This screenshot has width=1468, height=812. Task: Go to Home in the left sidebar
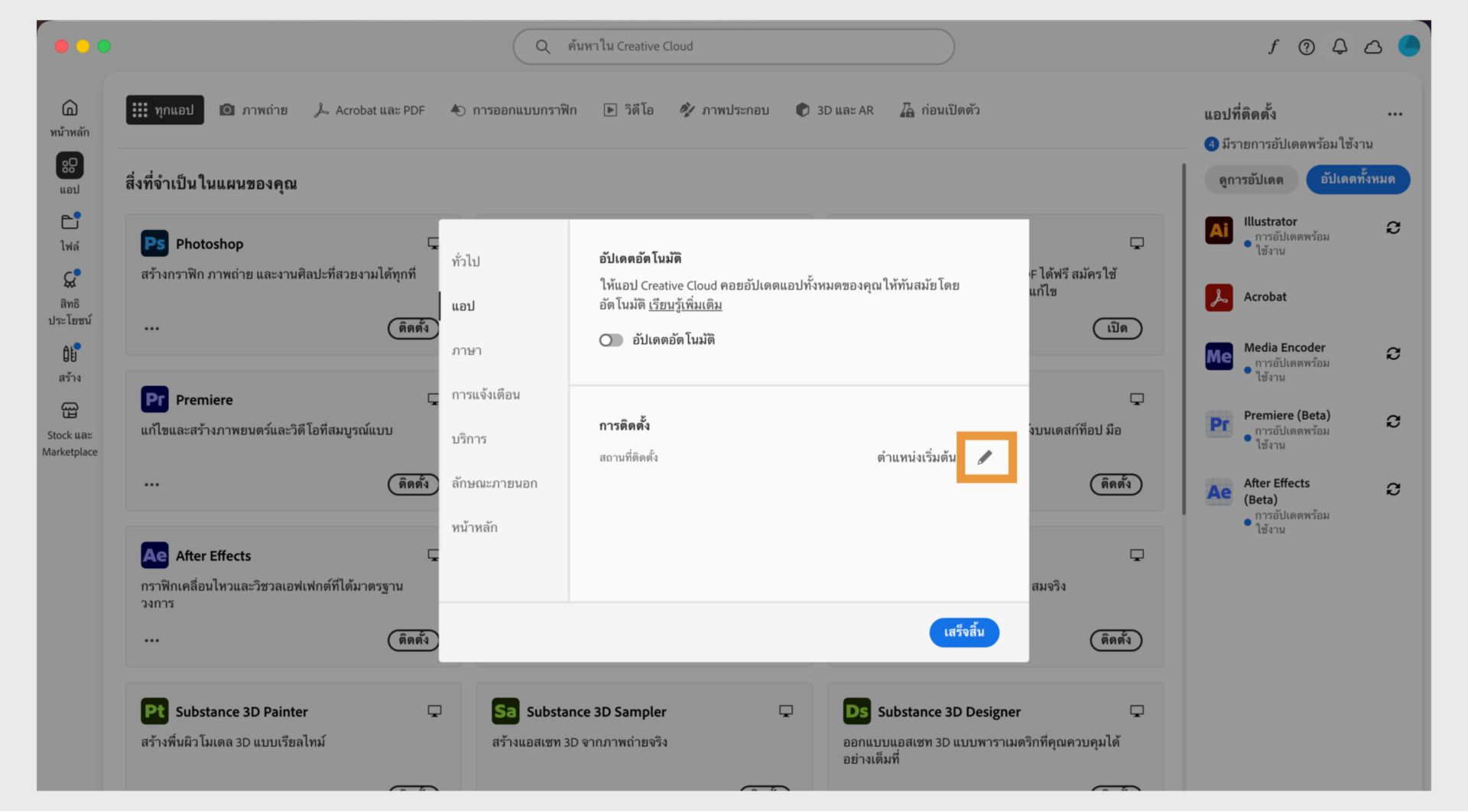[x=70, y=117]
